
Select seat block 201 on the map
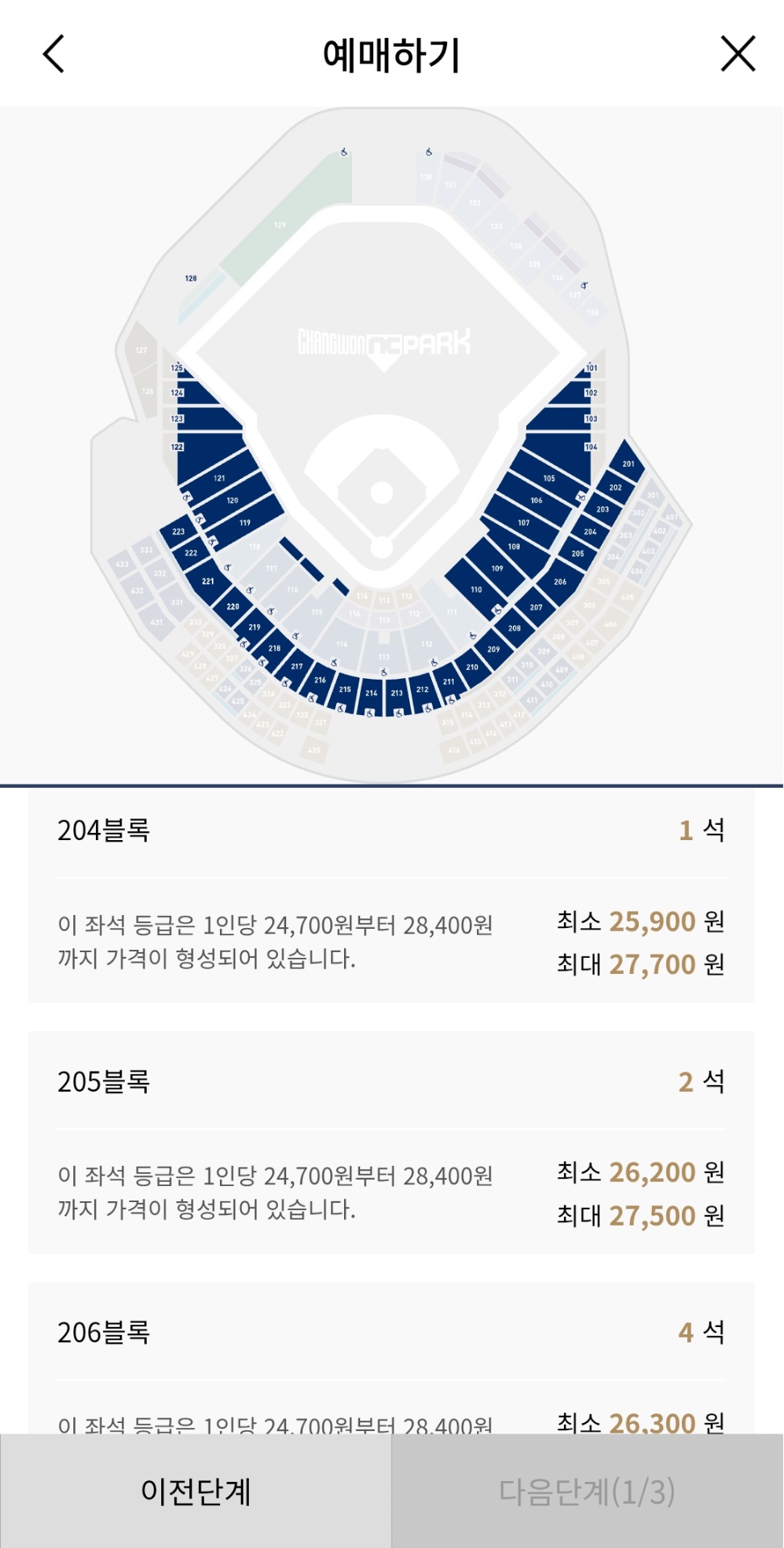628,463
